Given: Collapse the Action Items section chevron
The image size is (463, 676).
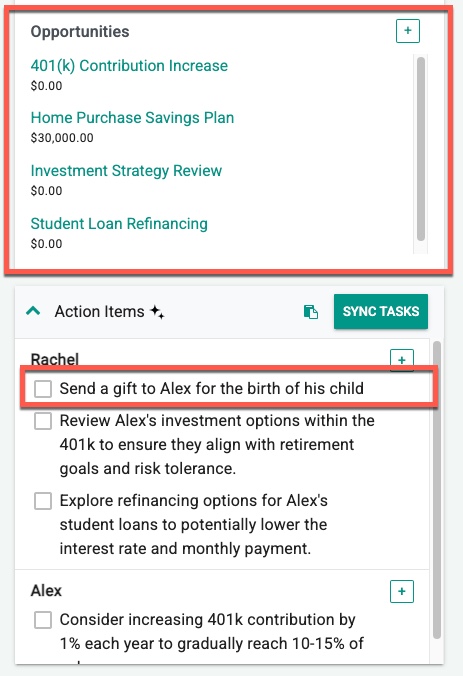Looking at the screenshot, I should [33, 311].
